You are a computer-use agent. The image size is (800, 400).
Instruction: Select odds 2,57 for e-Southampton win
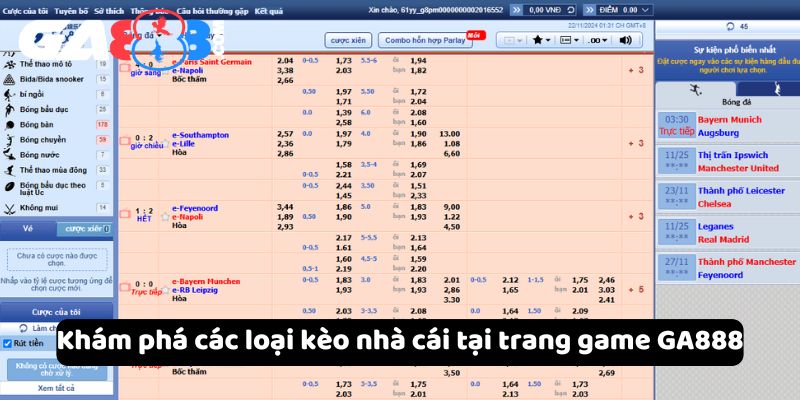[x=285, y=134]
